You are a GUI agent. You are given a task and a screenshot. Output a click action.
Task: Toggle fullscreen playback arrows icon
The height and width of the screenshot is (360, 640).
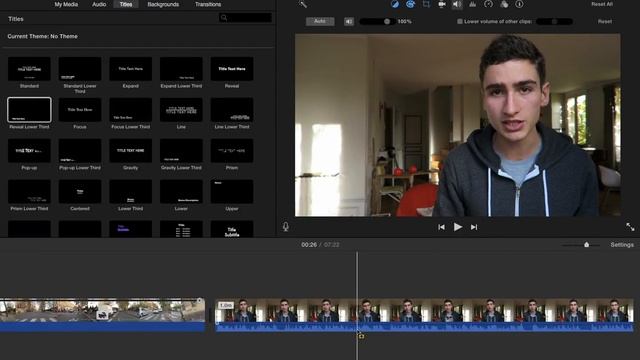click(630, 227)
